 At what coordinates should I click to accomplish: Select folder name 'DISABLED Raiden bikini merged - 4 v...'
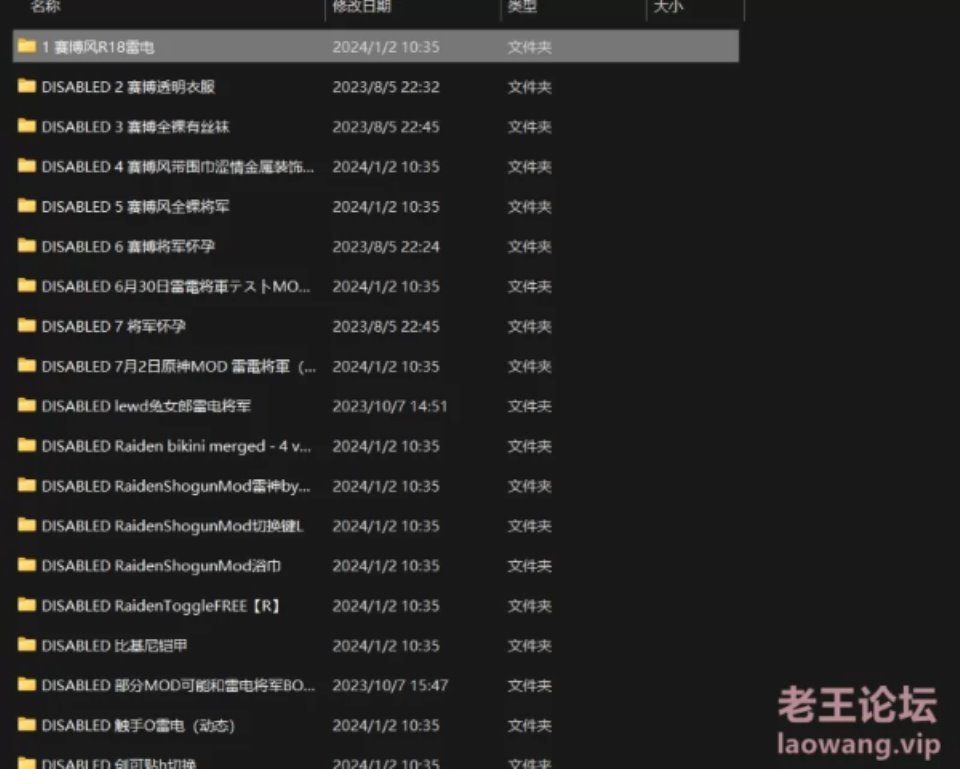(176, 446)
